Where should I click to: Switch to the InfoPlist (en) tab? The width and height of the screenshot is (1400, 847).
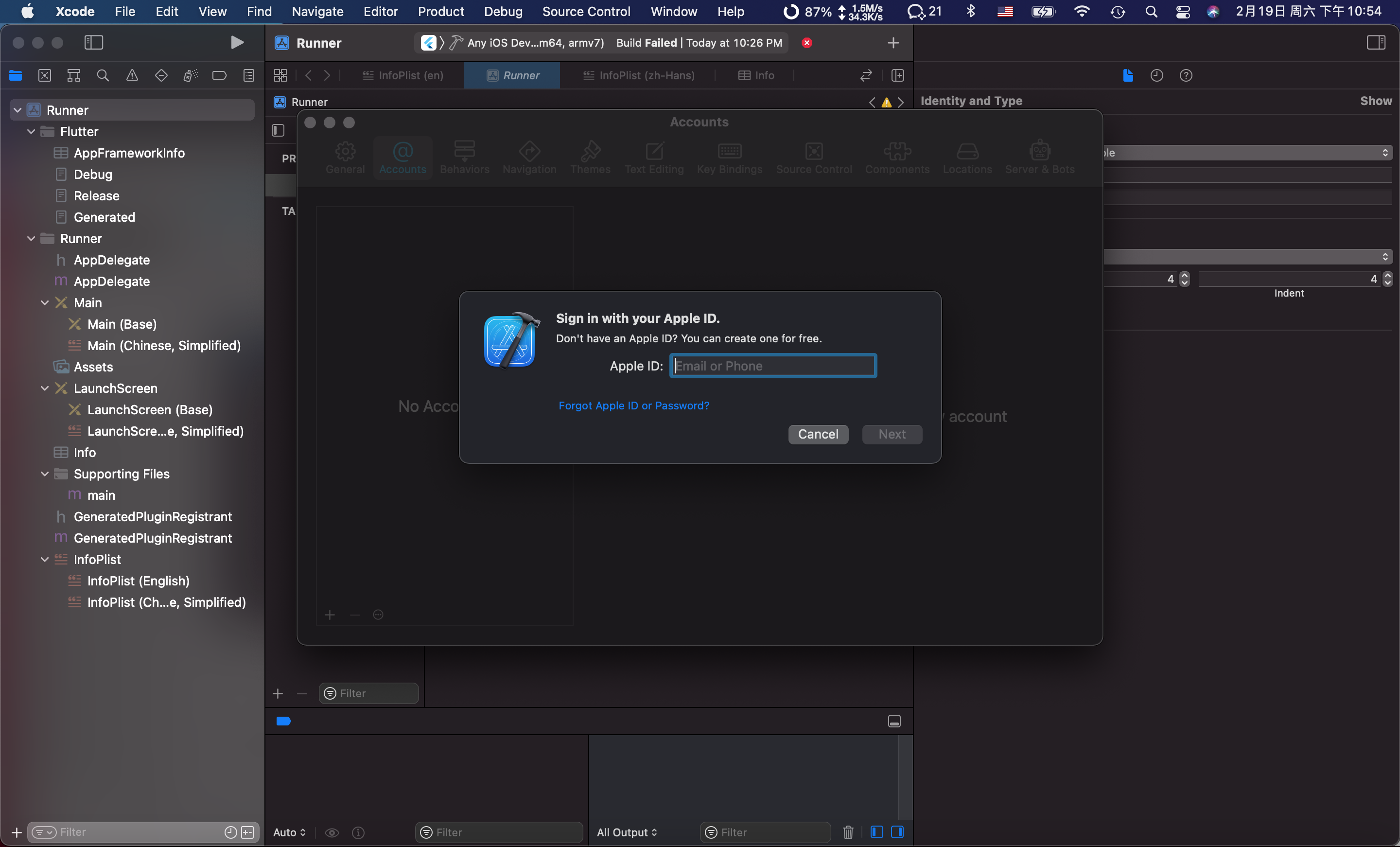403,75
